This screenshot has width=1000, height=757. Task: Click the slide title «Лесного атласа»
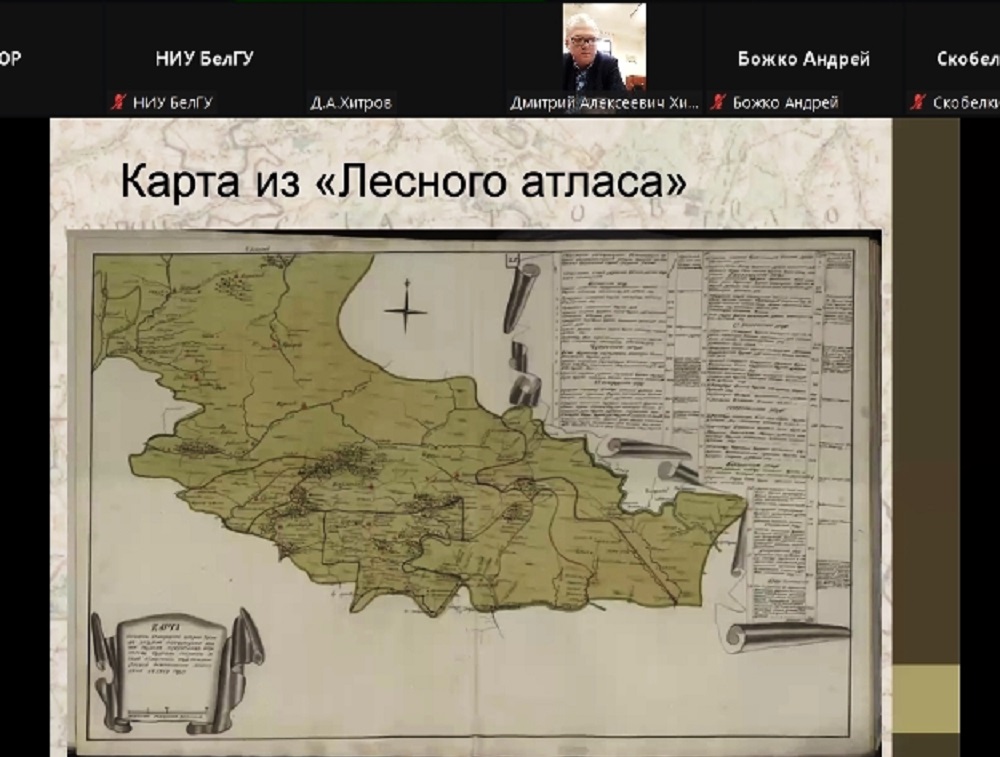pyautogui.click(x=403, y=182)
